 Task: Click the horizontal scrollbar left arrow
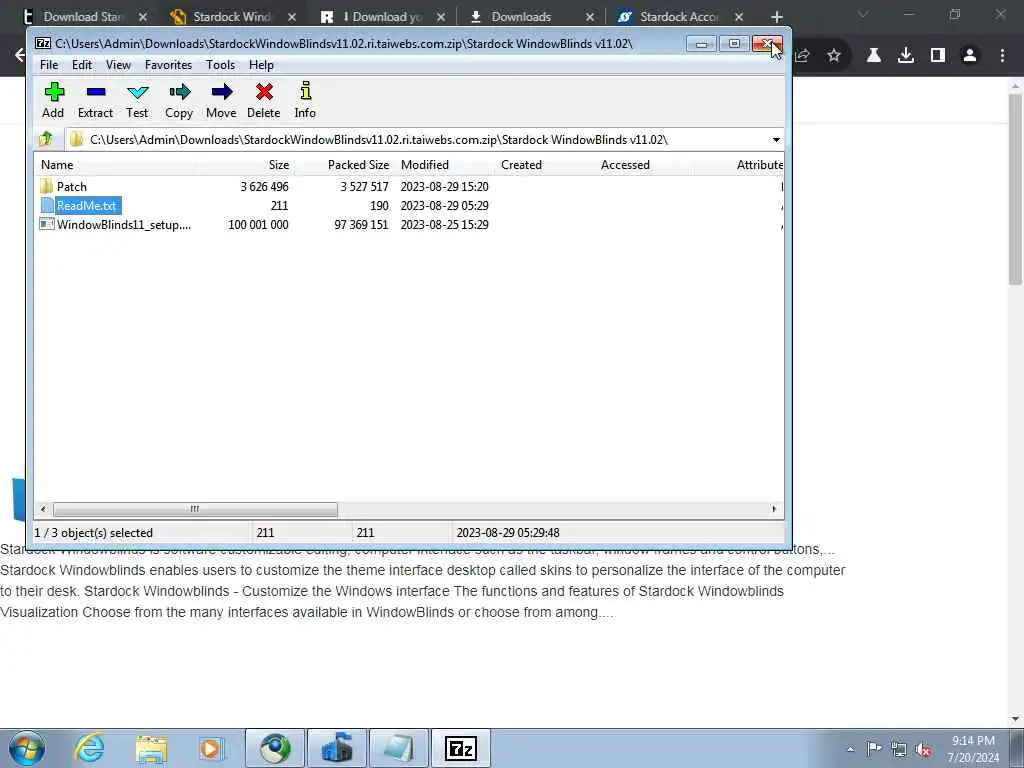pos(43,509)
